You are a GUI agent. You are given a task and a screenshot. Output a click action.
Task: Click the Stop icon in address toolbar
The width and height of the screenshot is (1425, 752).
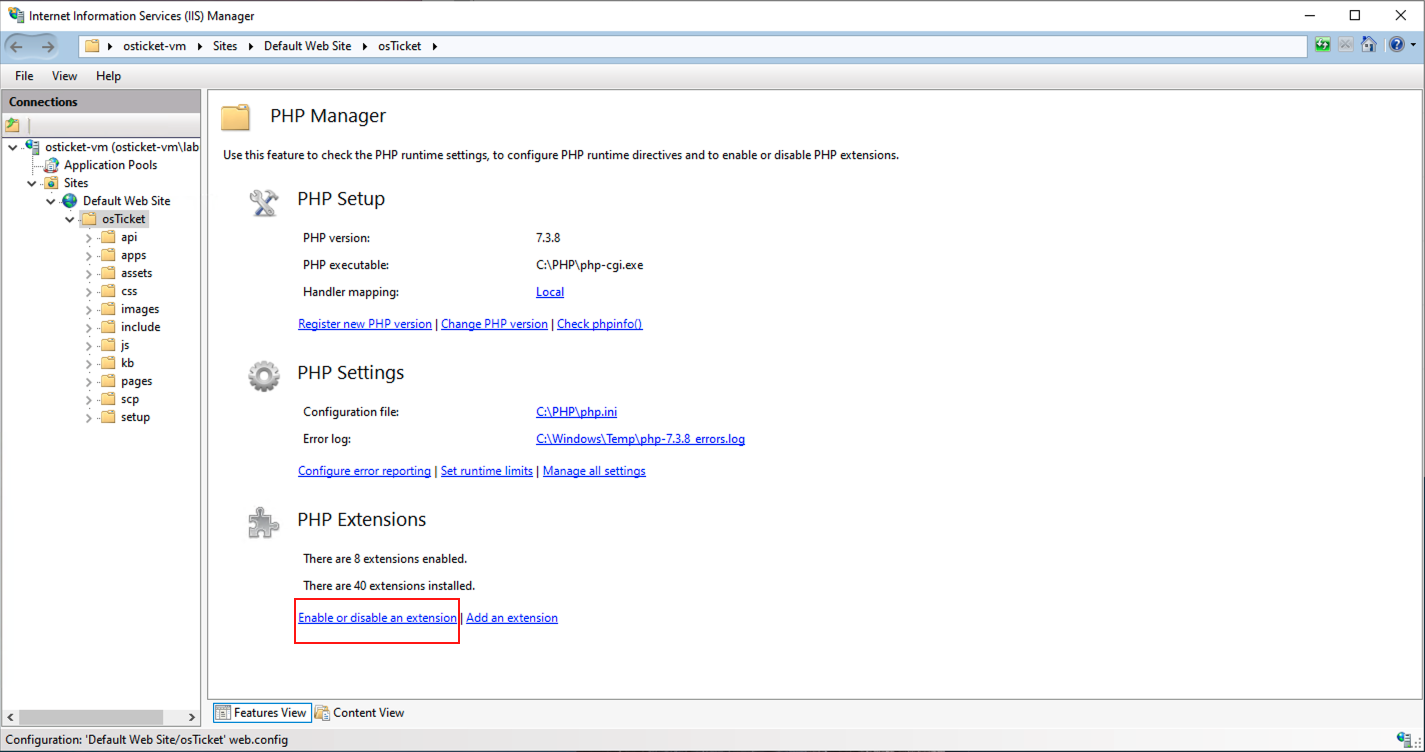tap(1346, 45)
